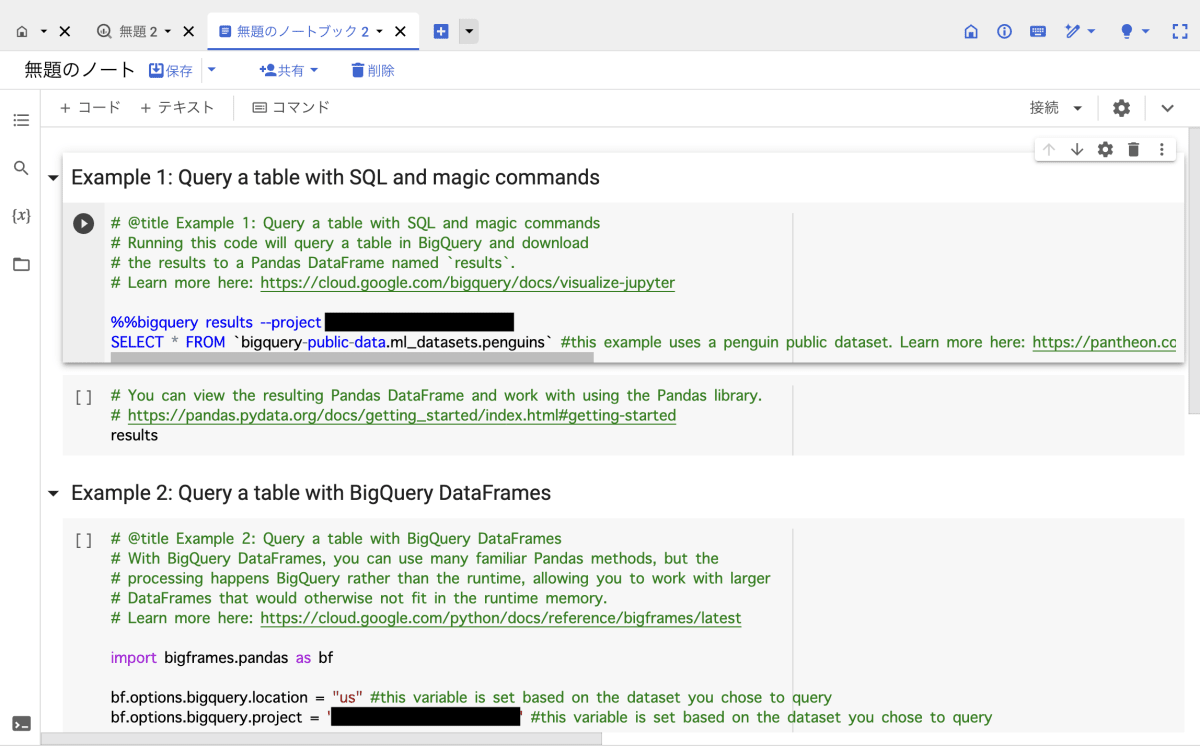Open the pandas getting-started link
The width and height of the screenshot is (1200, 747).
tap(402, 415)
